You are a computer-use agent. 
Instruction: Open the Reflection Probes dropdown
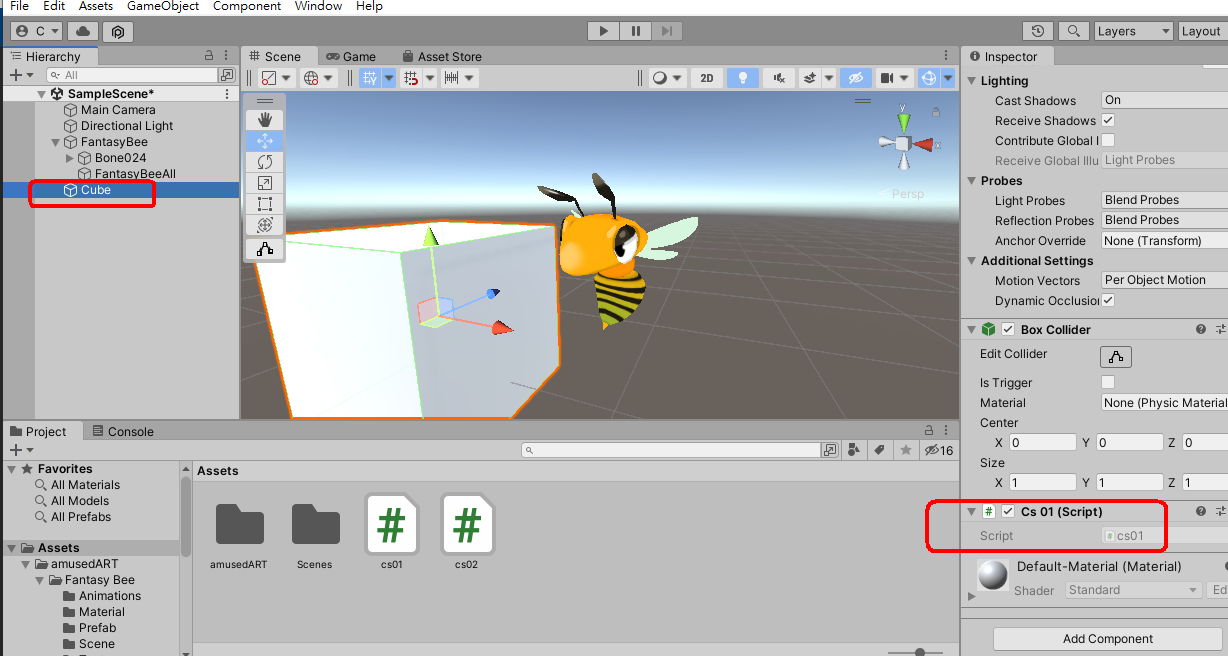(x=1164, y=220)
